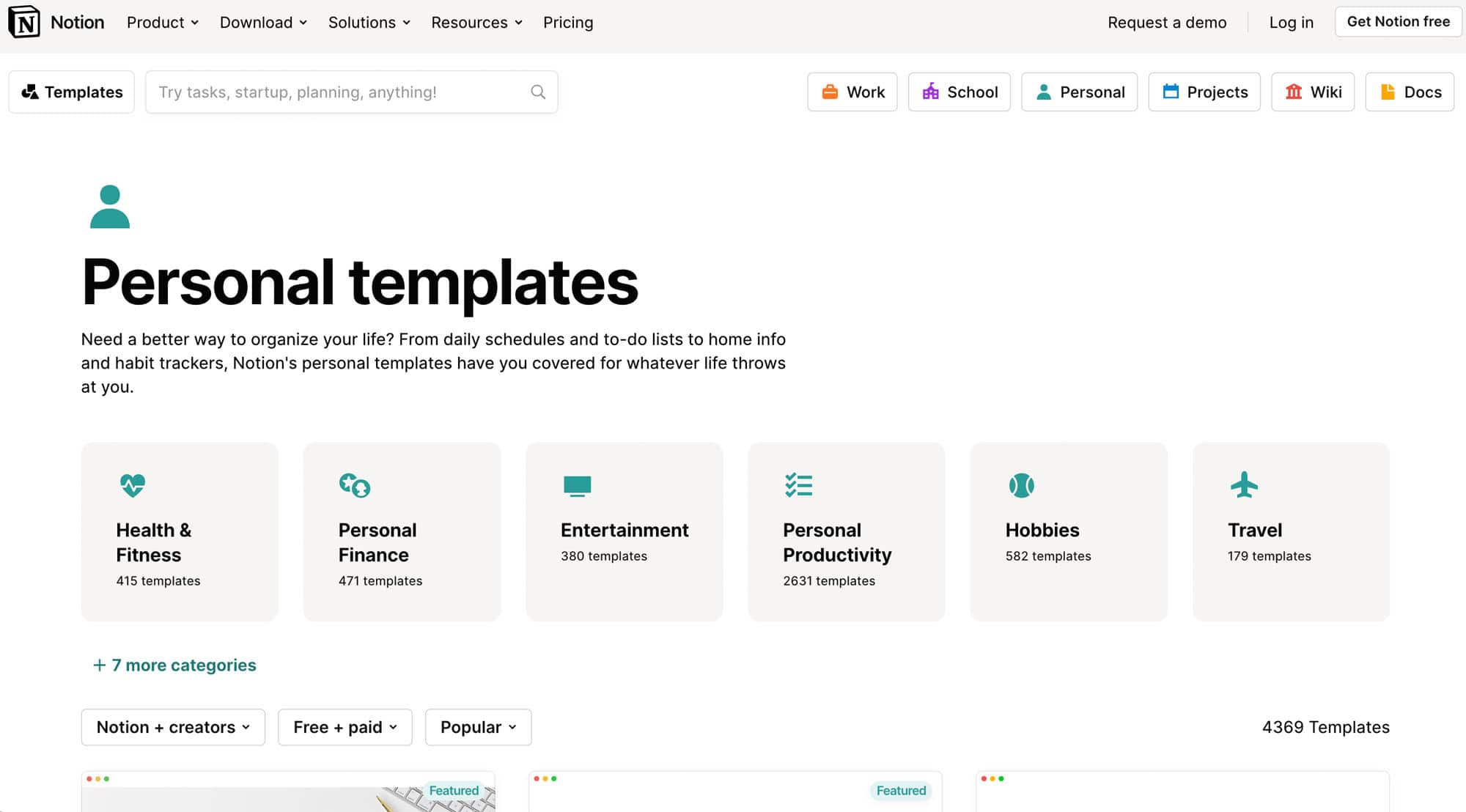Select the School category tab
The height and width of the screenshot is (812, 1466).
pos(959,92)
